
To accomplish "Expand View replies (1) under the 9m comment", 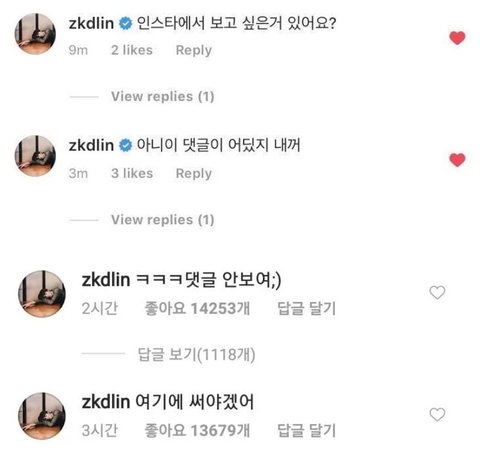I will [163, 96].
